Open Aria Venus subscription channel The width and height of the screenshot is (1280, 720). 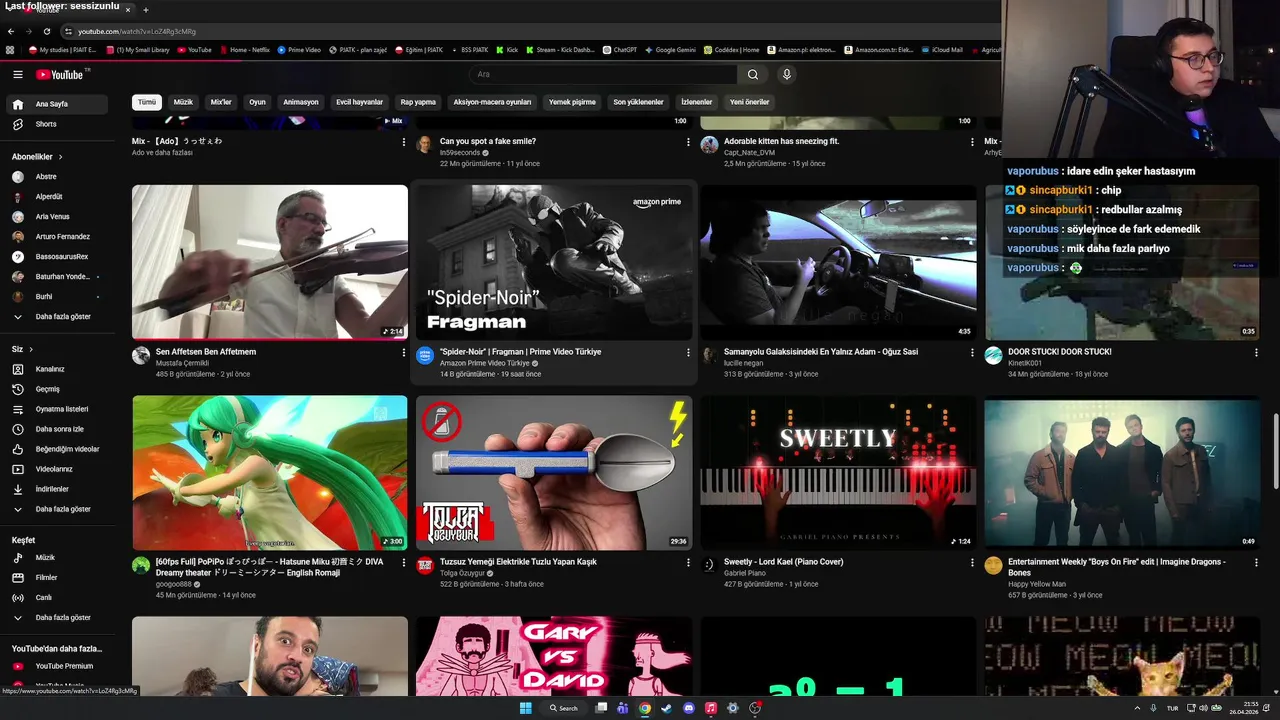click(58, 217)
